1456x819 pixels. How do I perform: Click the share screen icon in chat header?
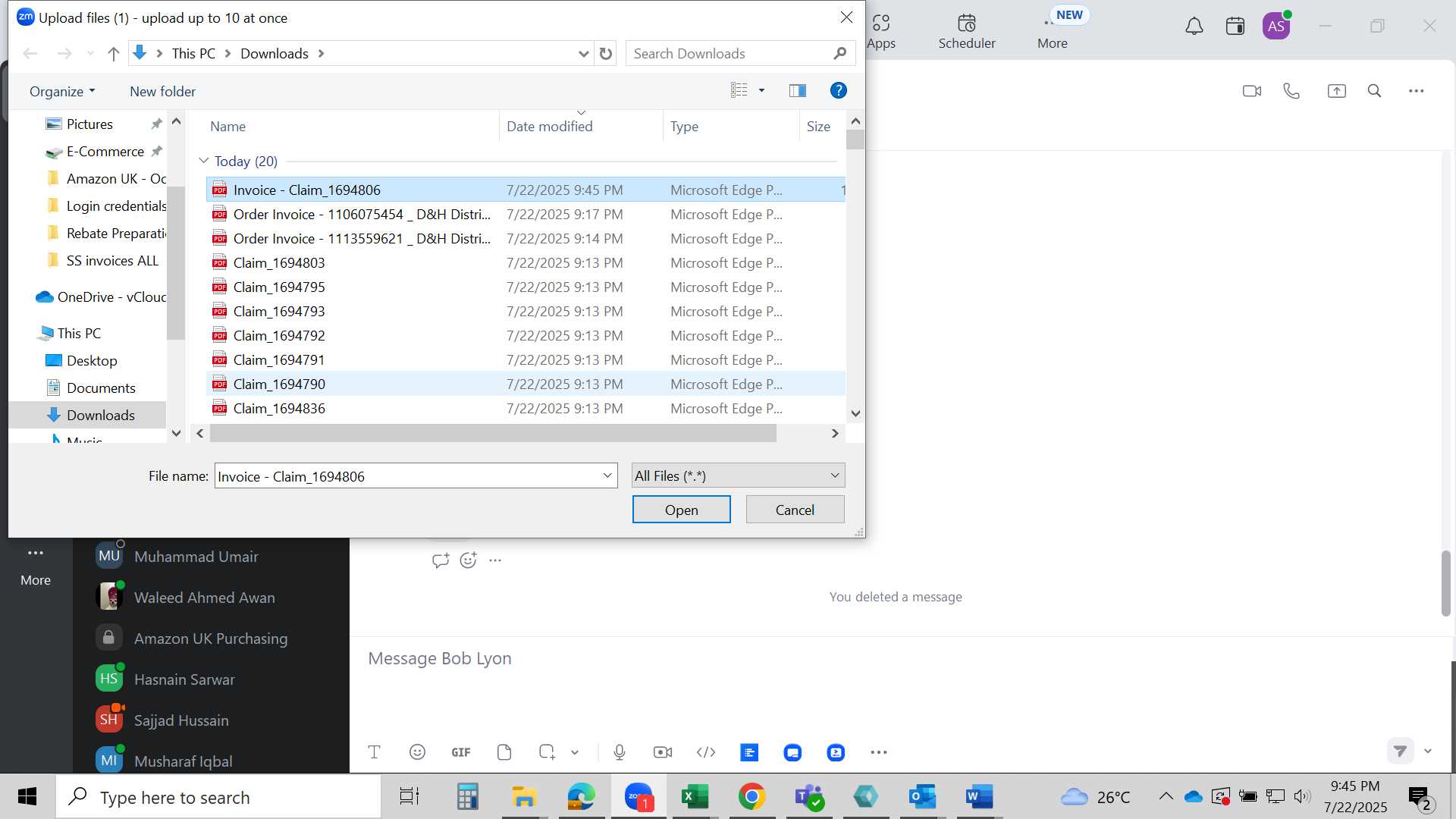(1336, 91)
